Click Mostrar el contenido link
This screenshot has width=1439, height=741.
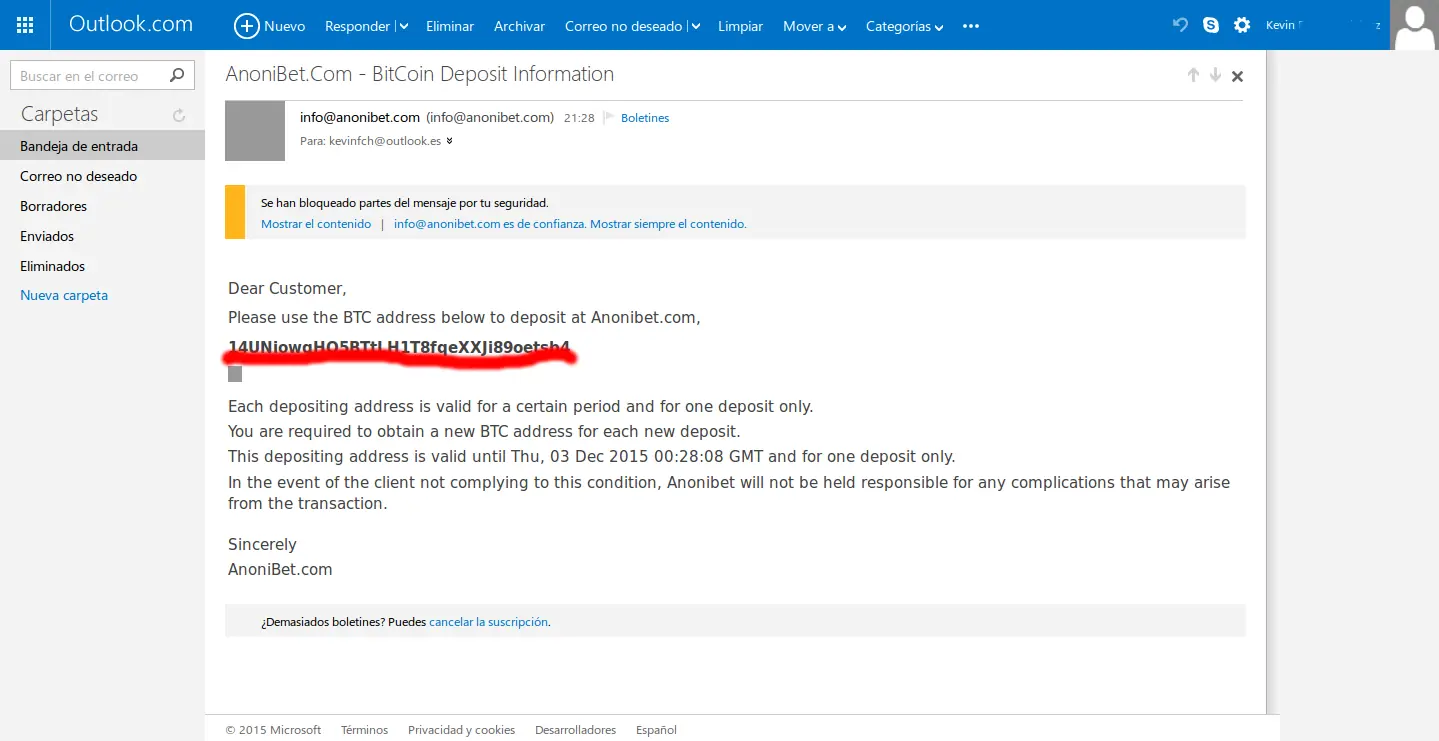click(x=316, y=224)
